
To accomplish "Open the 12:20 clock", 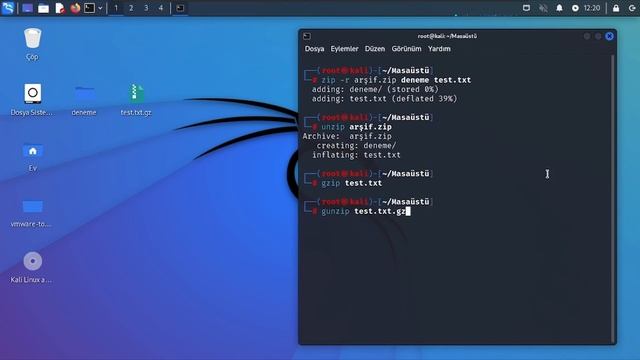I will (592, 8).
